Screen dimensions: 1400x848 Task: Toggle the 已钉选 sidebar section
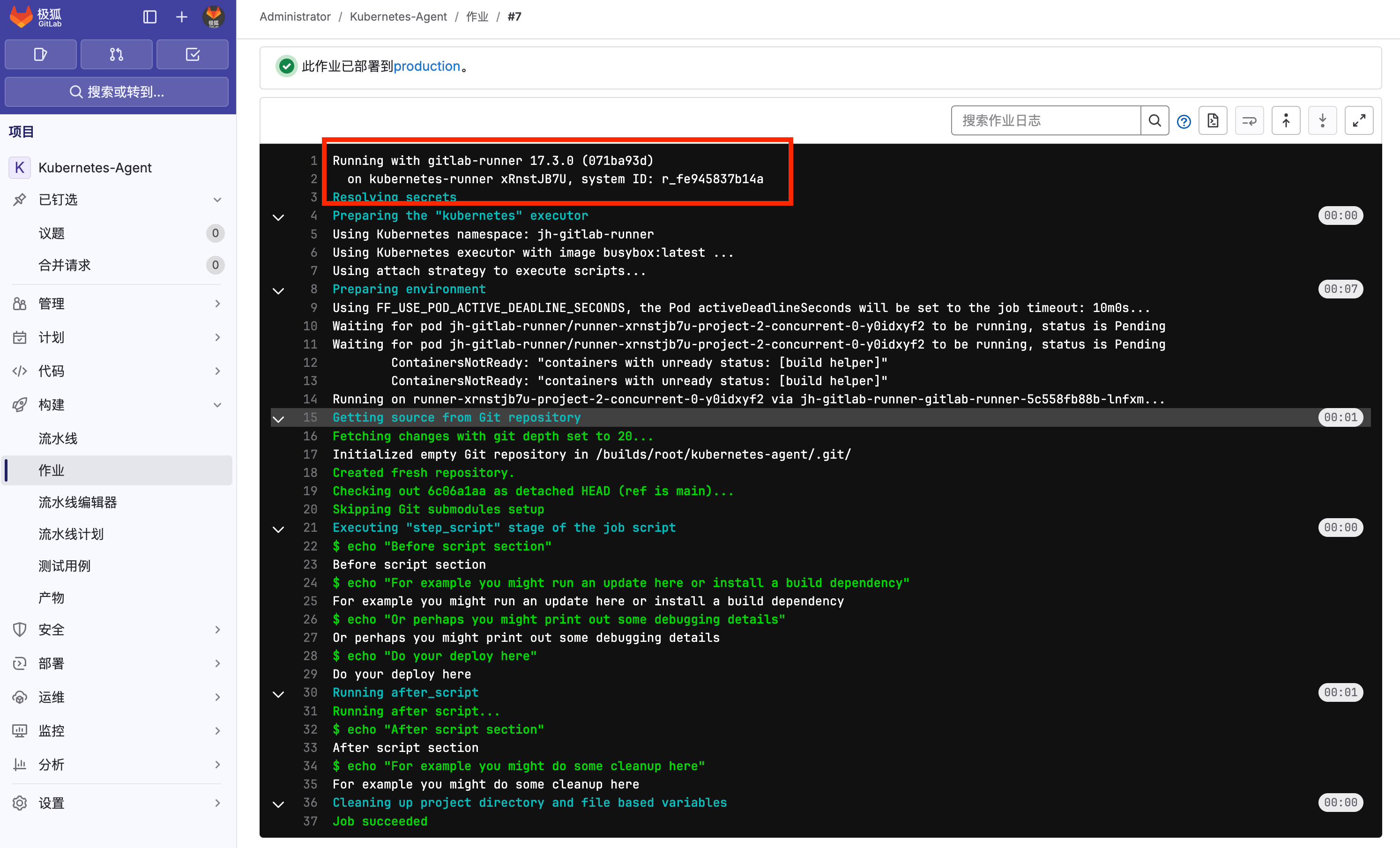click(x=220, y=200)
